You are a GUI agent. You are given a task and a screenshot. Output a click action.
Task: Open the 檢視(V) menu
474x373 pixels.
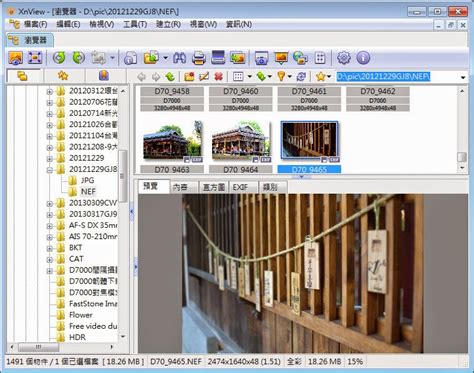[x=102, y=24]
